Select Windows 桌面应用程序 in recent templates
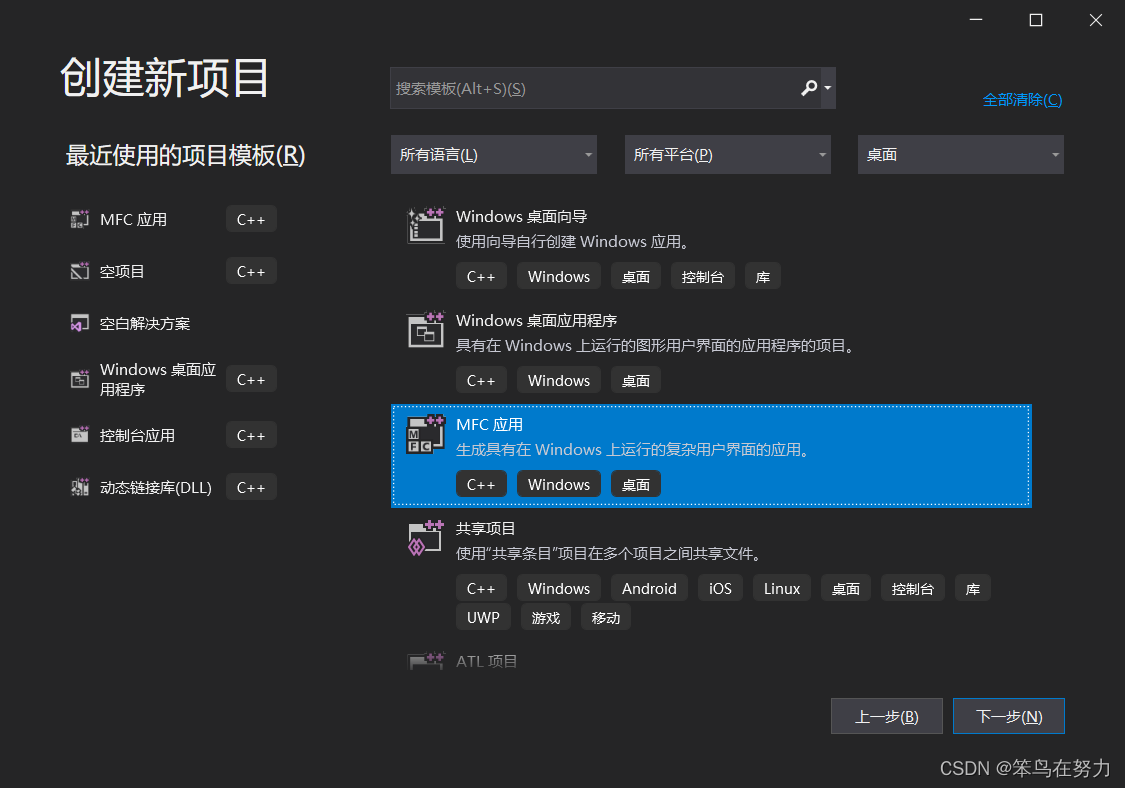The height and width of the screenshot is (788, 1125). 158,379
